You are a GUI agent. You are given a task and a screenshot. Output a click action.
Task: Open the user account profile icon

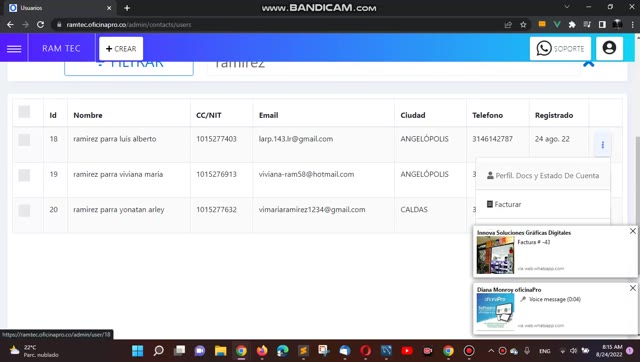(609, 48)
